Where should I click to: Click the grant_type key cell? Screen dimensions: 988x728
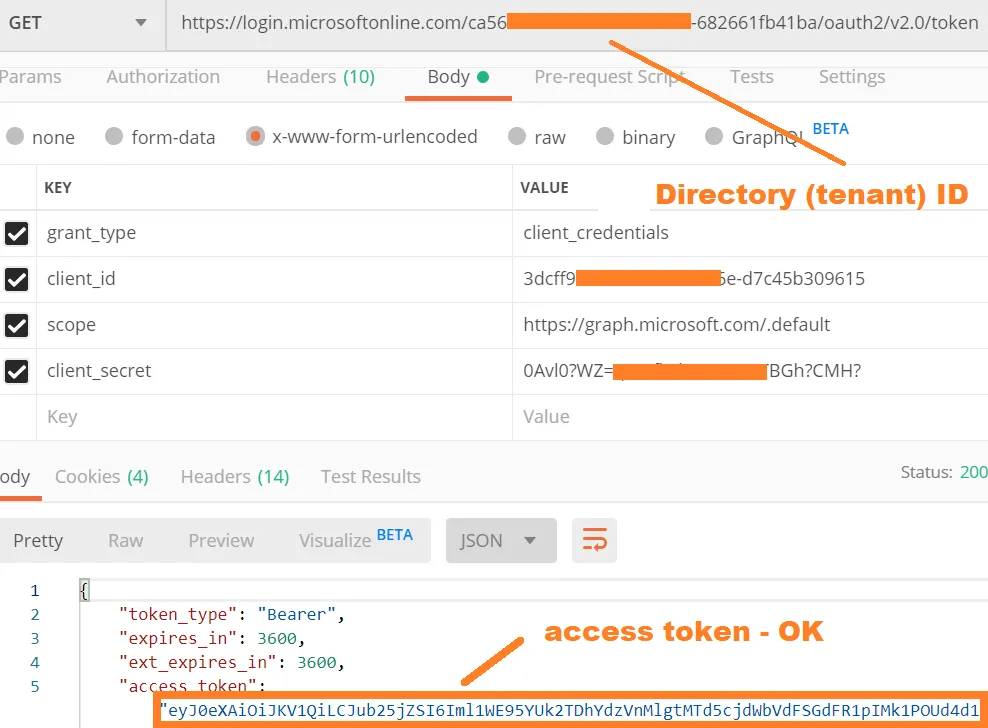coord(275,233)
